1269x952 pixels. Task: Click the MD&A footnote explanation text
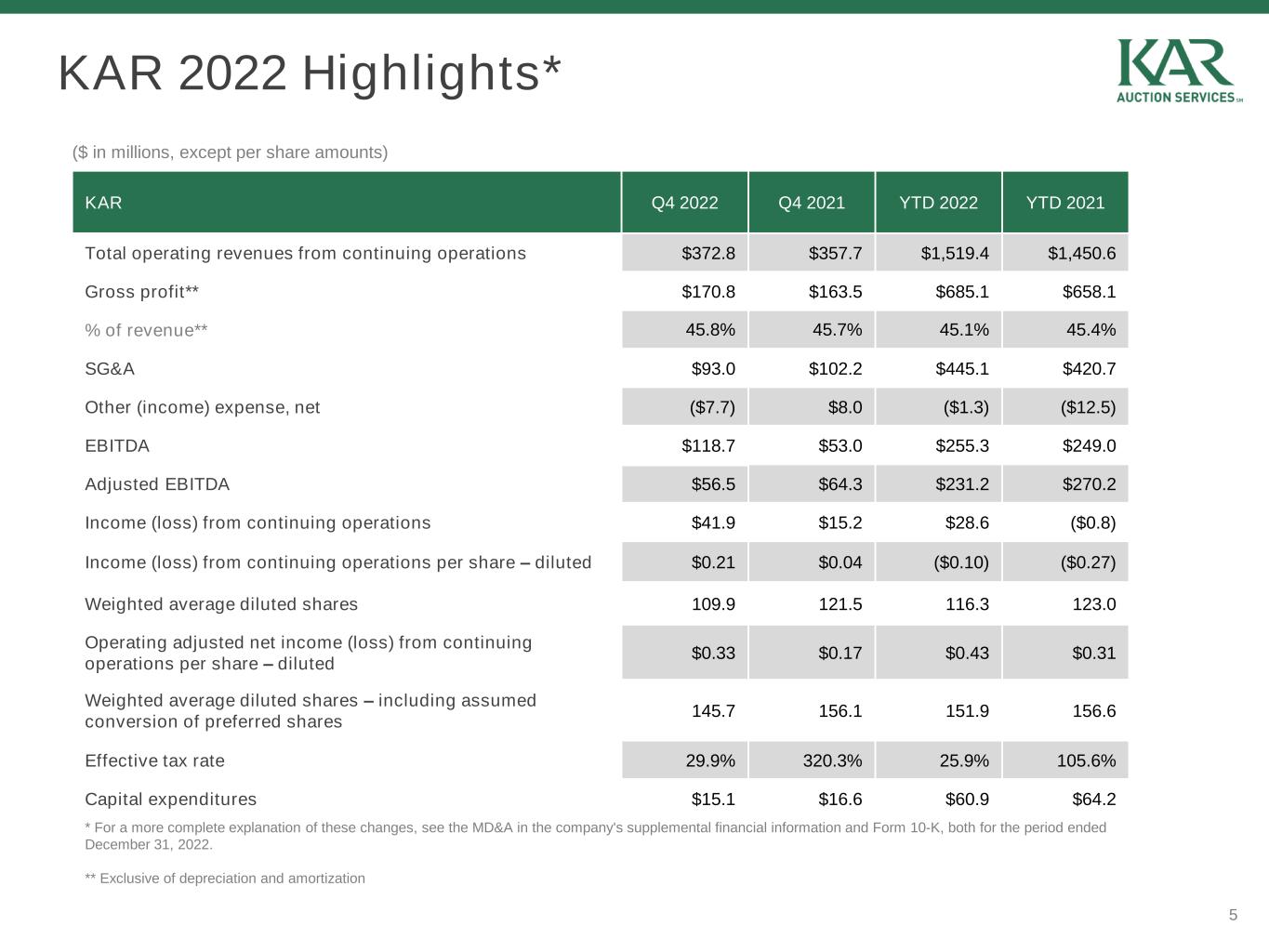pyautogui.click(x=595, y=836)
